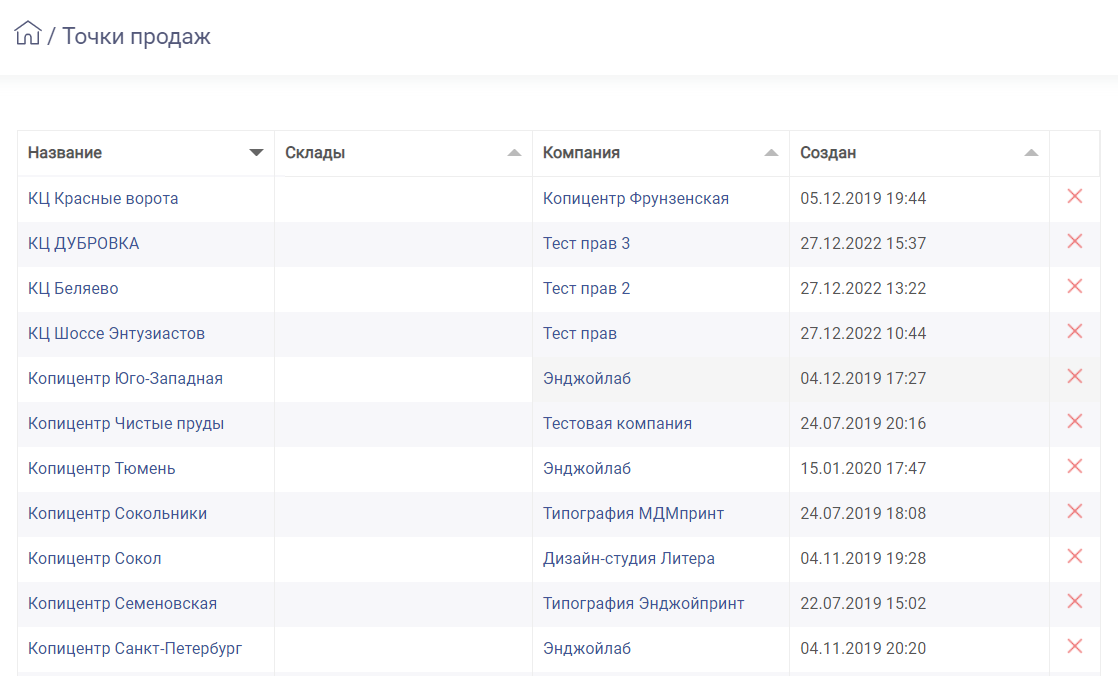1118x676 pixels.
Task: Select date 24.07.2019 18:08
Action: point(863,513)
